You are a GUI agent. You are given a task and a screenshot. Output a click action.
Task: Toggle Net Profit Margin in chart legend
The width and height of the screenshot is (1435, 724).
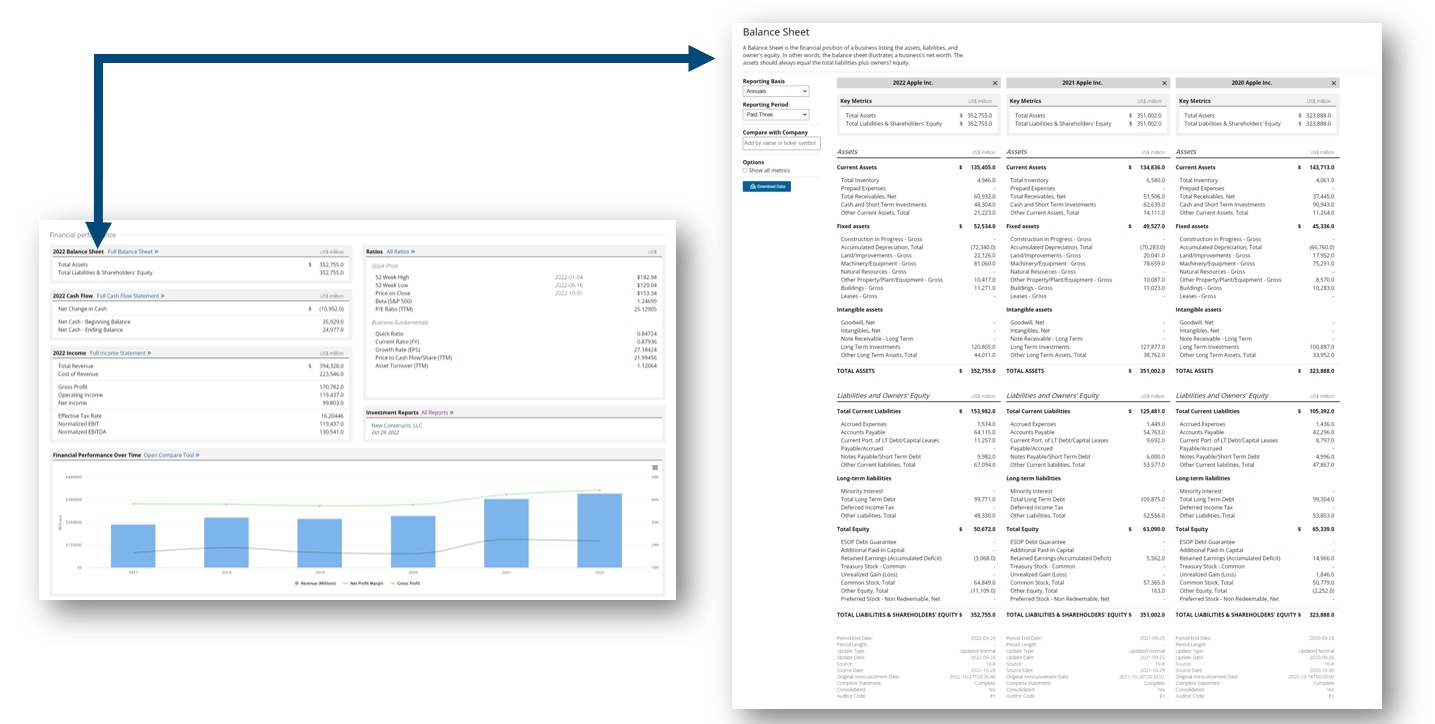coord(358,582)
